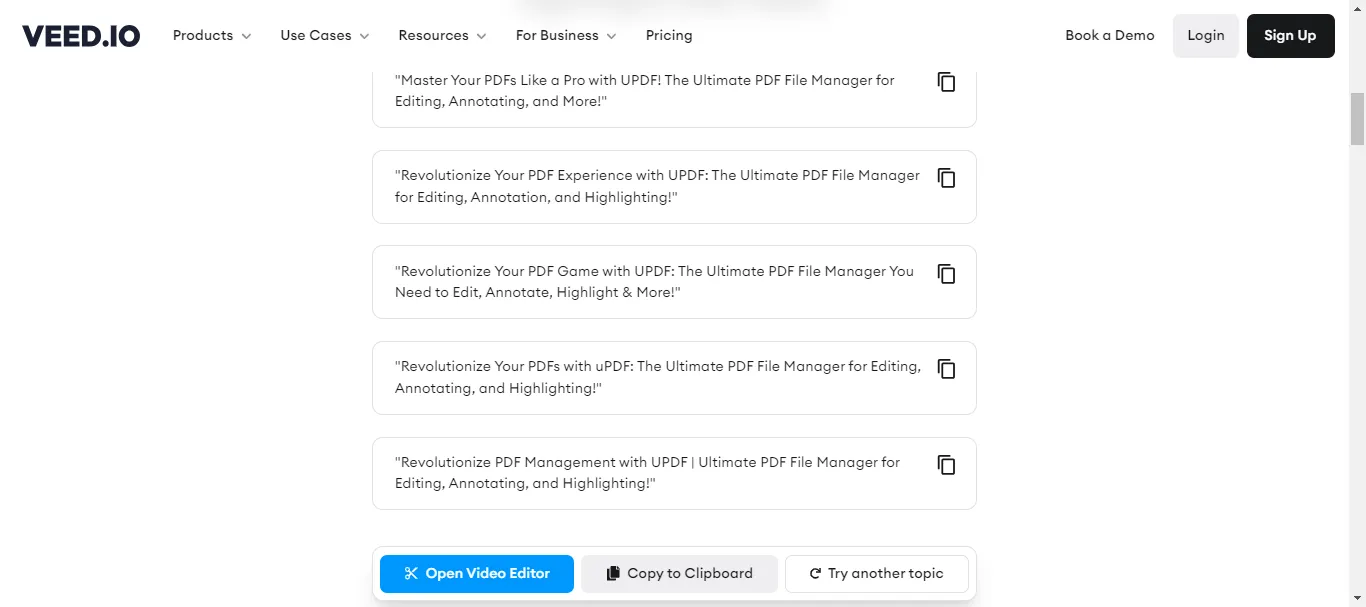The width and height of the screenshot is (1366, 607).
Task: Open the For Business dropdown menu
Action: click(566, 36)
